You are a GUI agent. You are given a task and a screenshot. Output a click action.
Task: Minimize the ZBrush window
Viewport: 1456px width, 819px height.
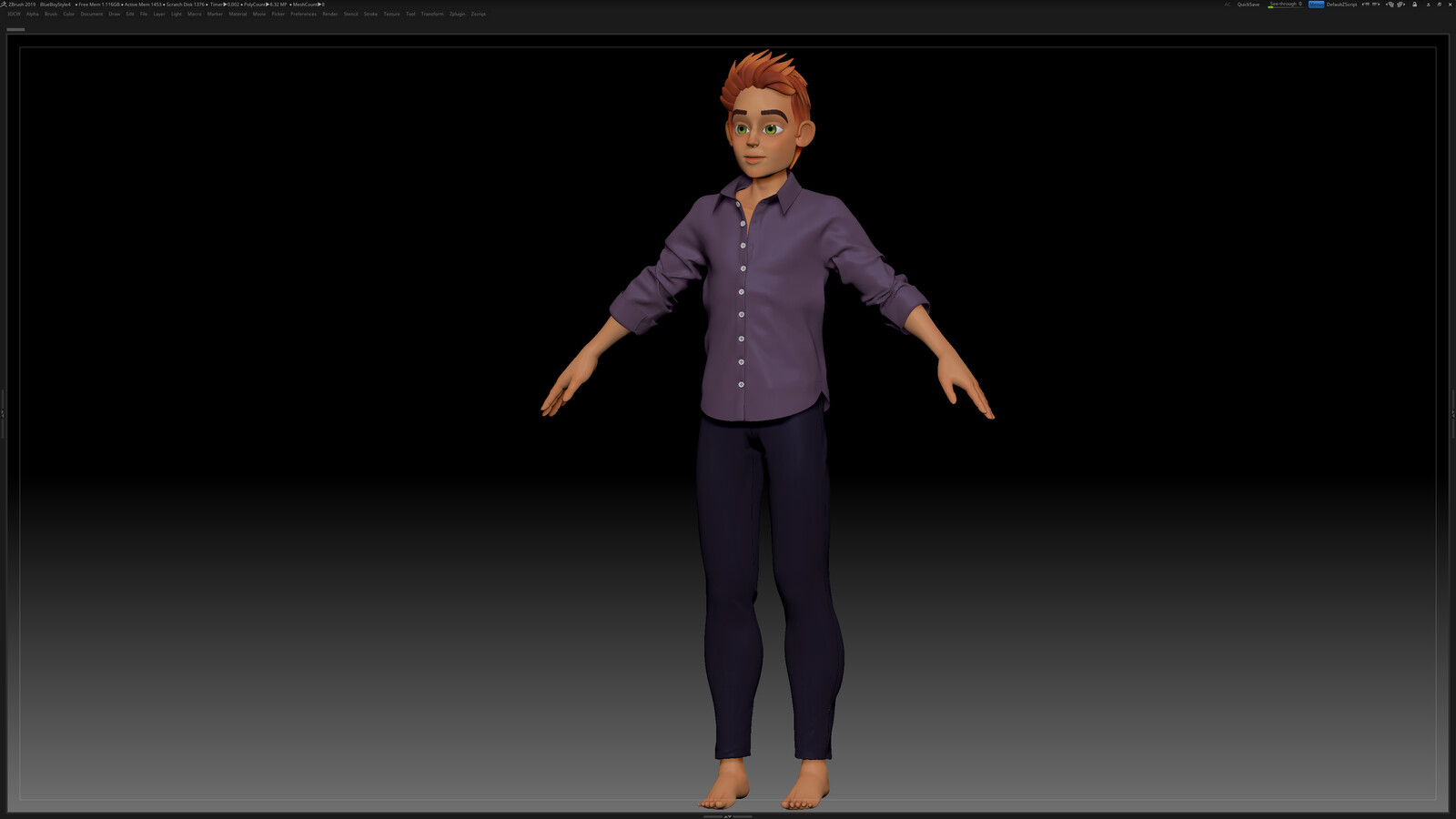click(1428, 5)
